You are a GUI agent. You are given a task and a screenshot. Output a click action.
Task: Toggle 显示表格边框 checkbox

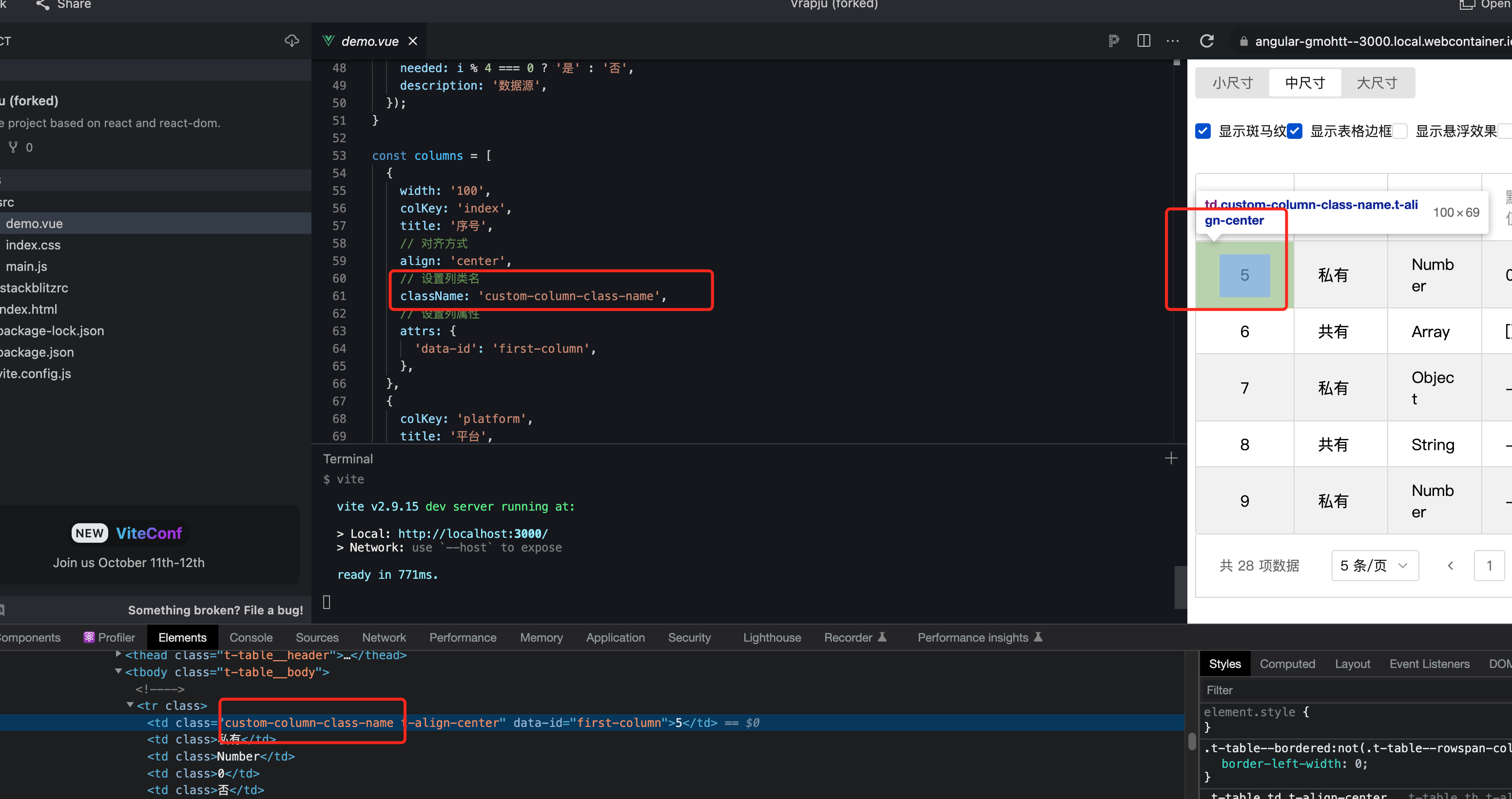tap(1294, 131)
